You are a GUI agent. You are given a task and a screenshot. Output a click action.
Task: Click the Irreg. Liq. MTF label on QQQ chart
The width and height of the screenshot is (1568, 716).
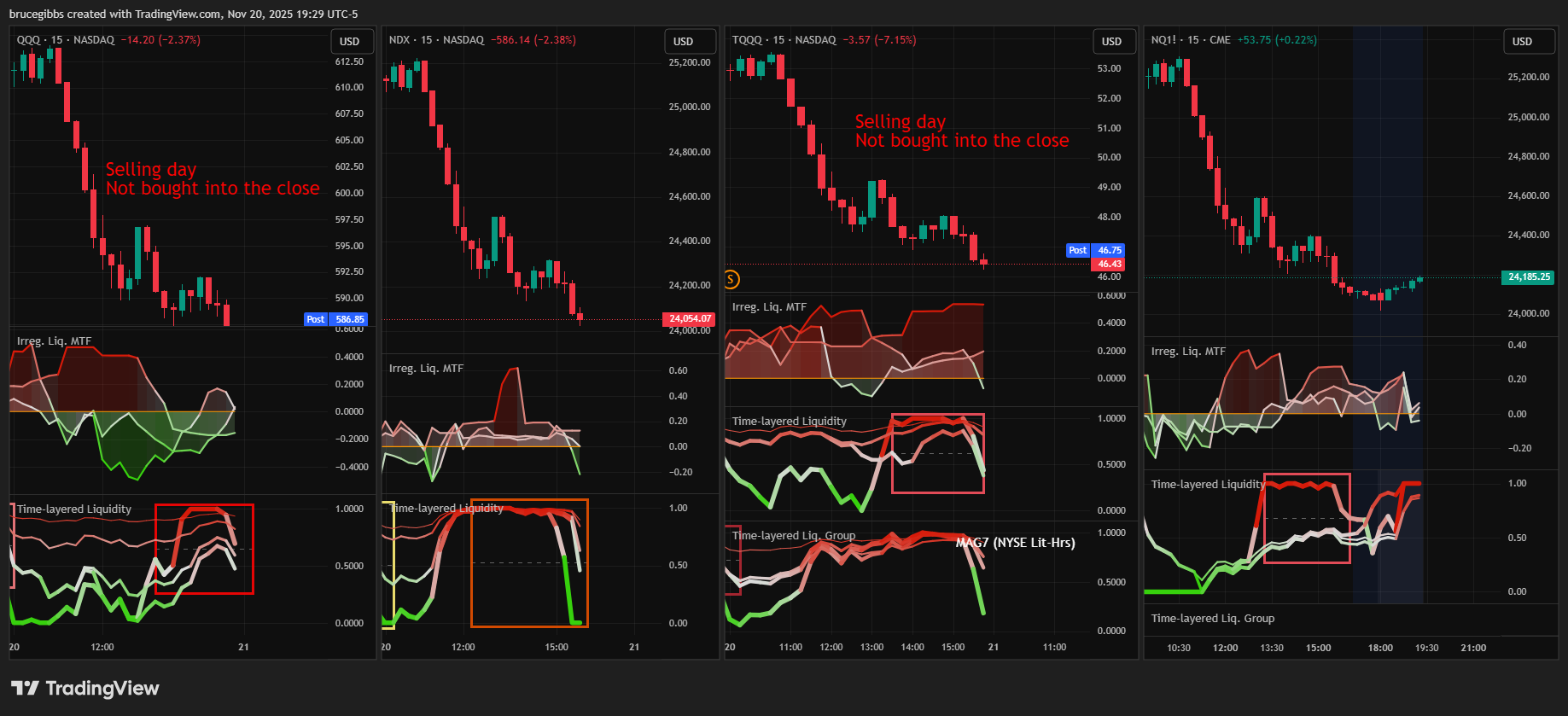54,341
